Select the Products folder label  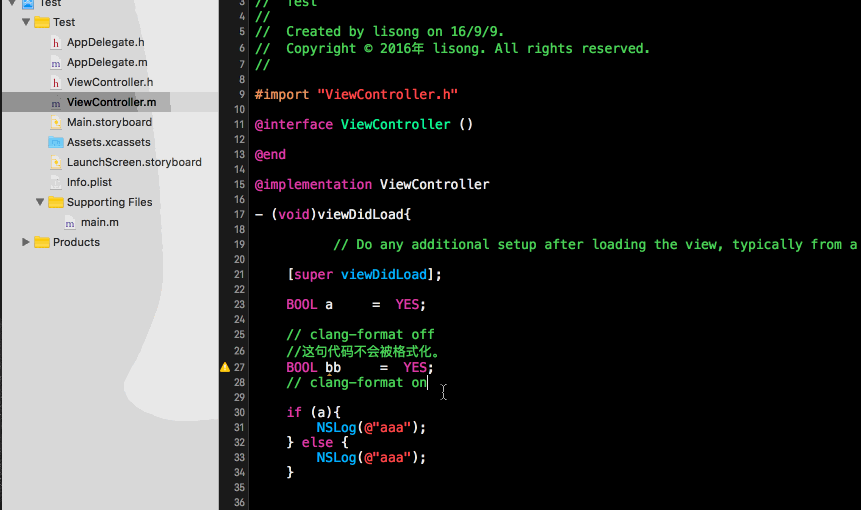tap(76, 242)
